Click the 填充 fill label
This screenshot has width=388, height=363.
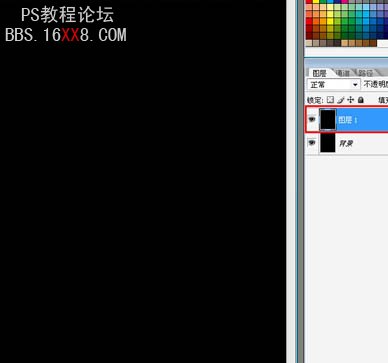383,100
